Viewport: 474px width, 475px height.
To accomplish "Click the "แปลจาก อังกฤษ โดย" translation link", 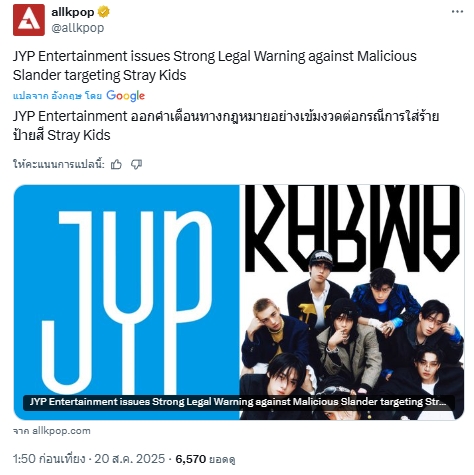I will pyautogui.click(x=57, y=96).
